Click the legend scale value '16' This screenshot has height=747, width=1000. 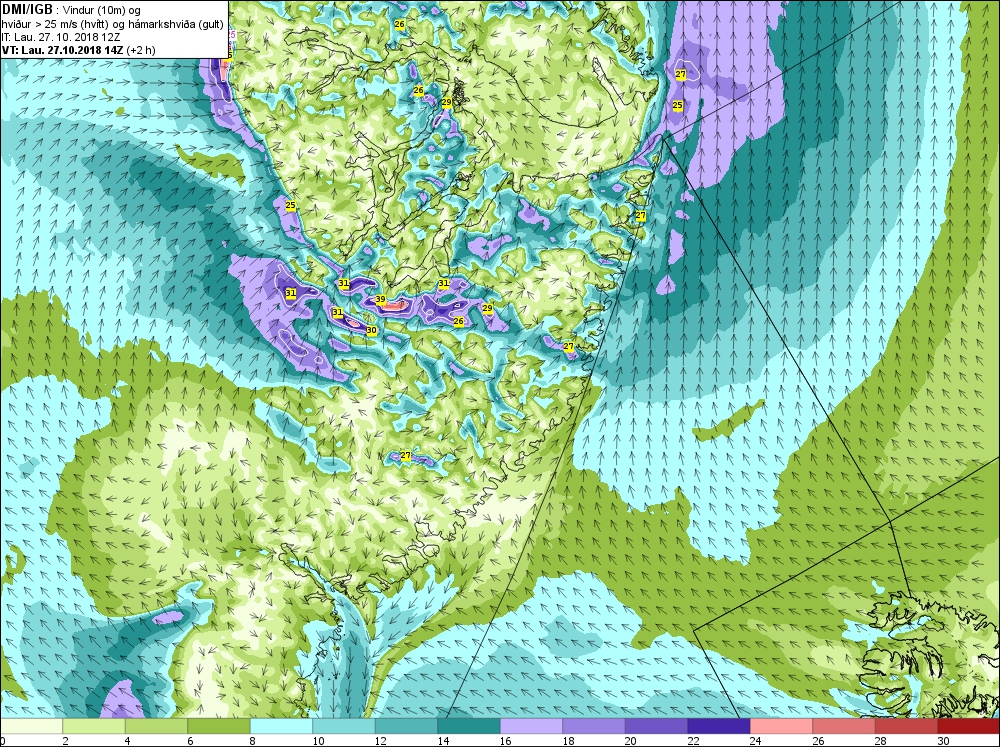tap(506, 741)
